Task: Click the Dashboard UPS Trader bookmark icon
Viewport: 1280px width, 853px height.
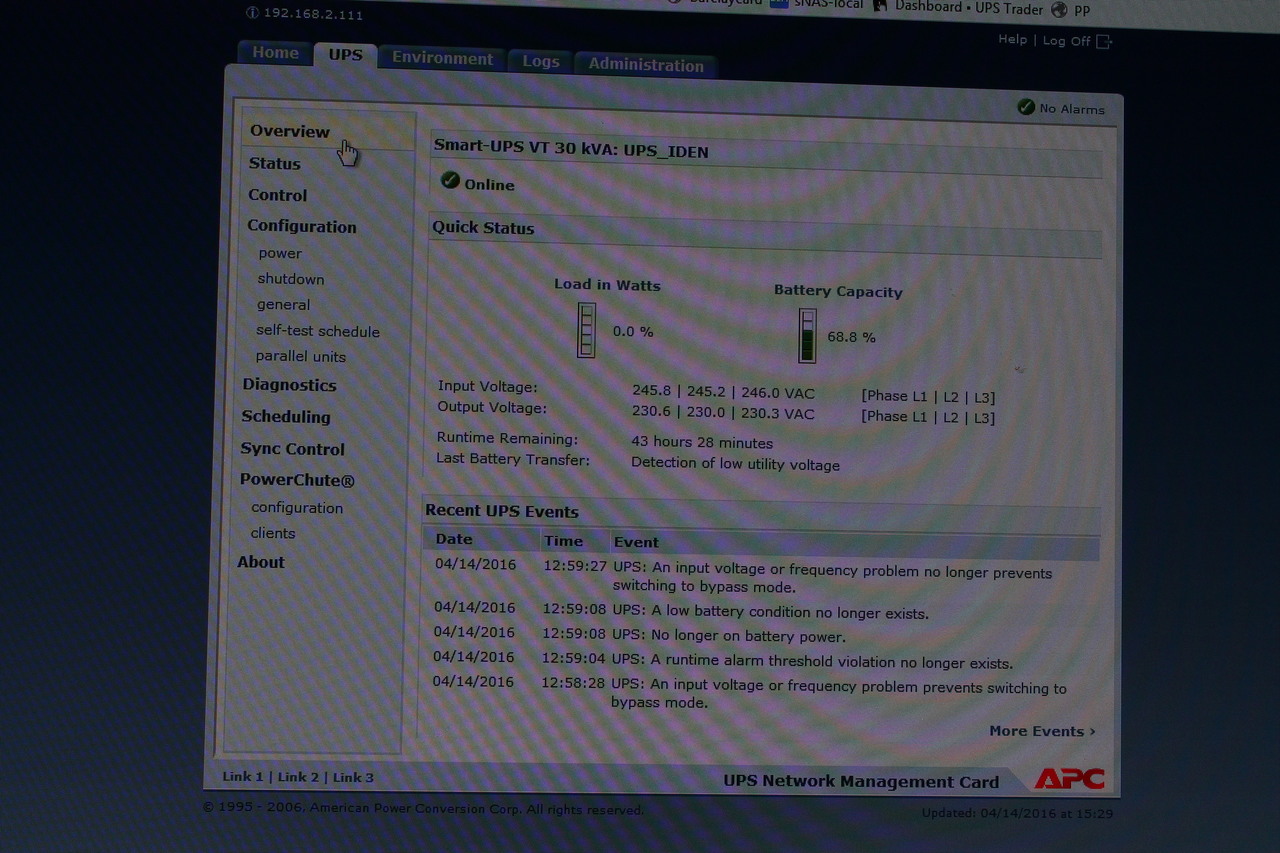Action: [880, 5]
